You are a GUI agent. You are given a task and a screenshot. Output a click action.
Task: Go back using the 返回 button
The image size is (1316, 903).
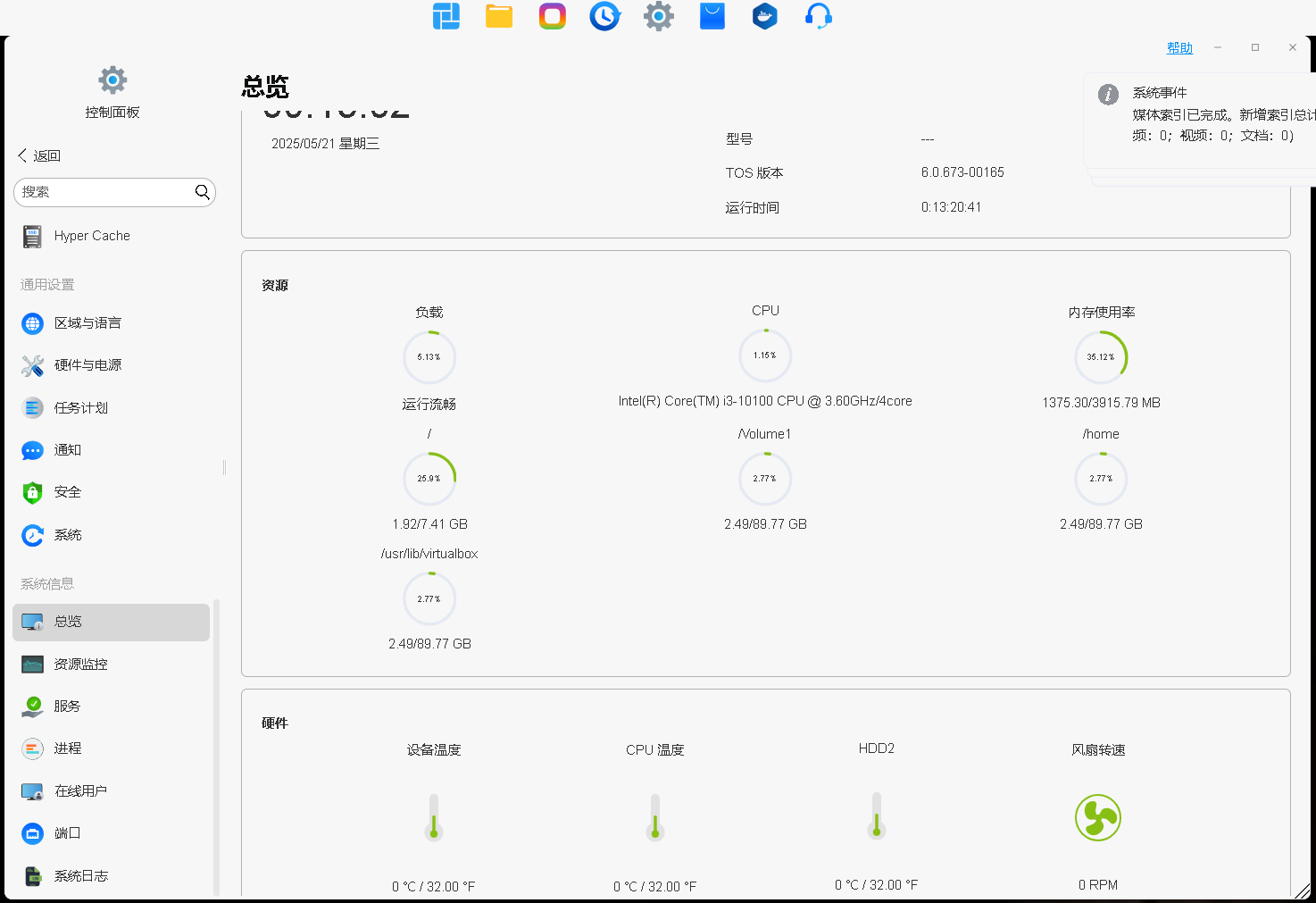click(x=39, y=155)
